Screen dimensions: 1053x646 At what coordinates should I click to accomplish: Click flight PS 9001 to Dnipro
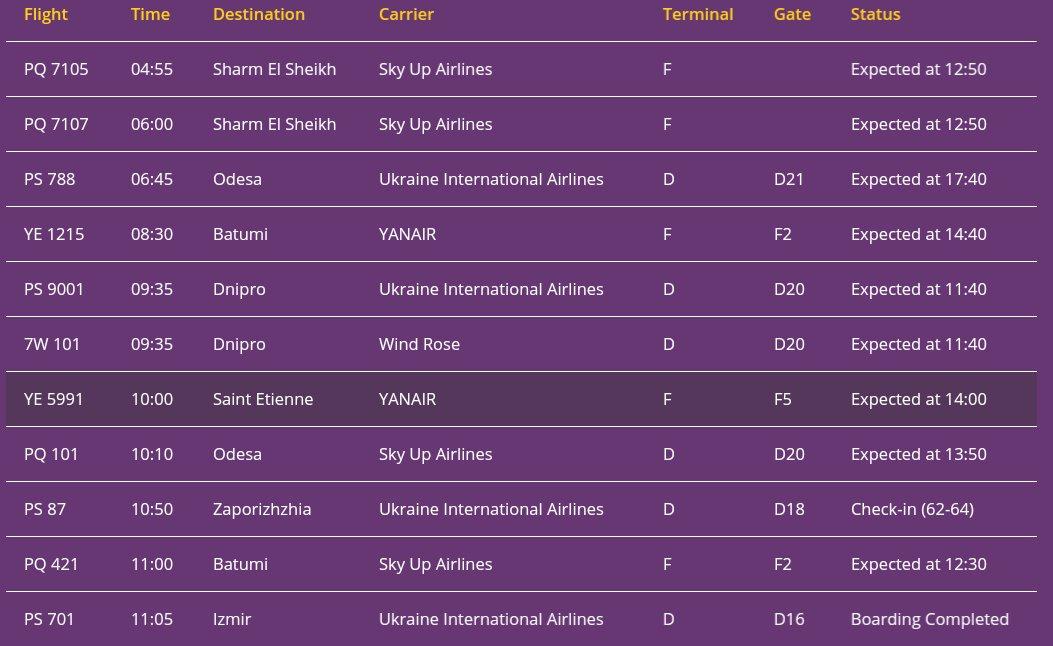[x=521, y=289]
